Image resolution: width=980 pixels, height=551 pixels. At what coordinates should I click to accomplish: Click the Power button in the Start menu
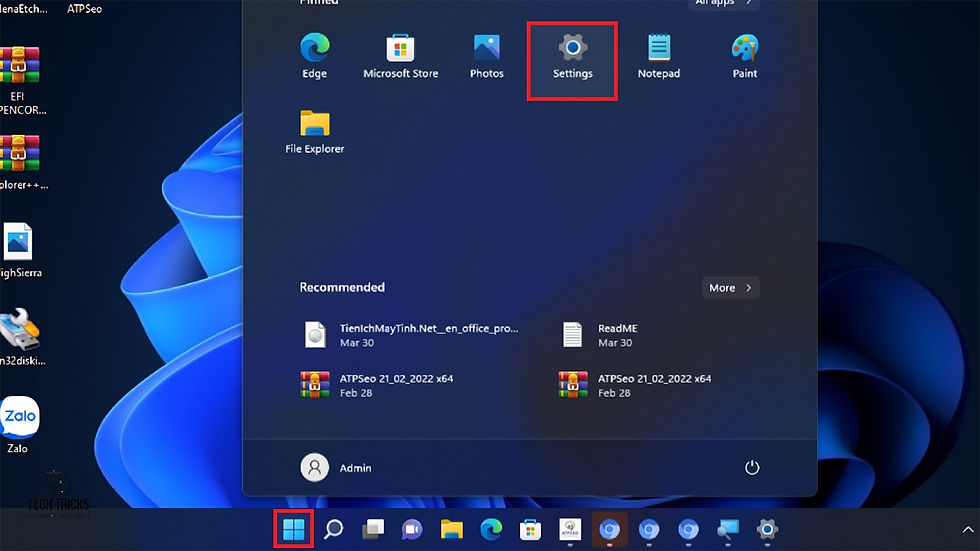(752, 467)
